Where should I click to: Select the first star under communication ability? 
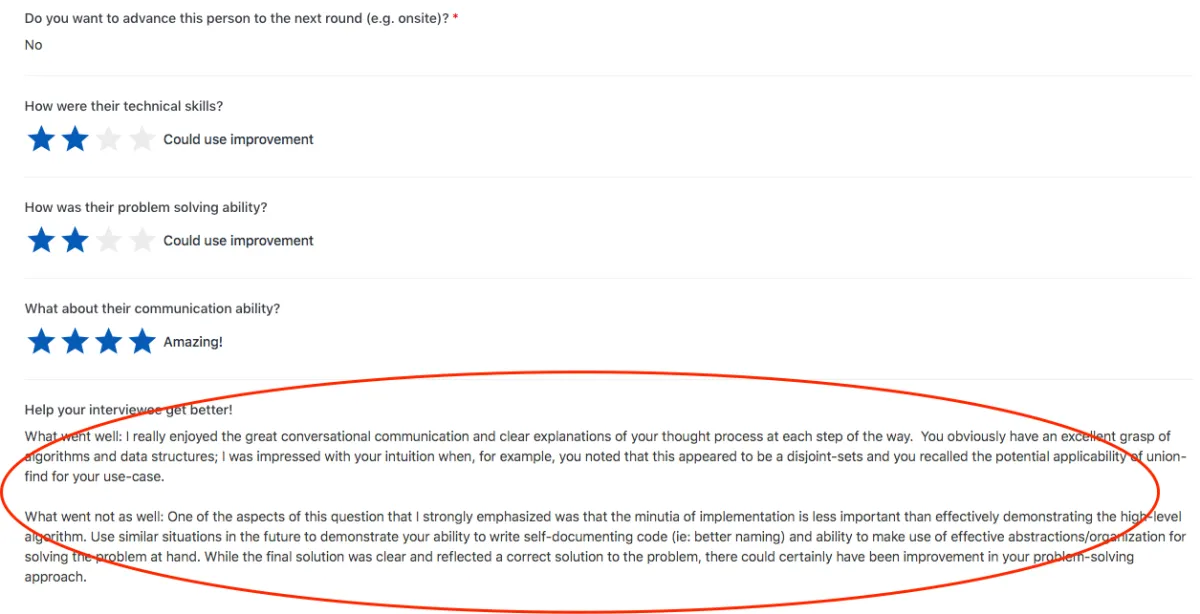pos(41,341)
